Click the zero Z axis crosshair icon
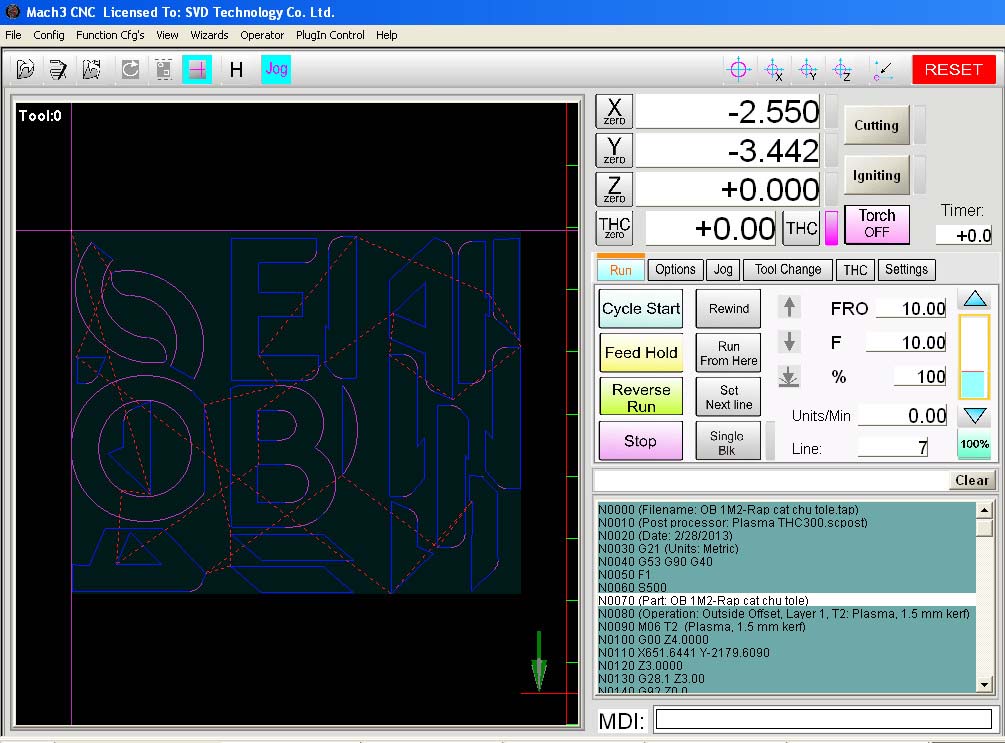The width and height of the screenshot is (1005, 743). [x=841, y=70]
